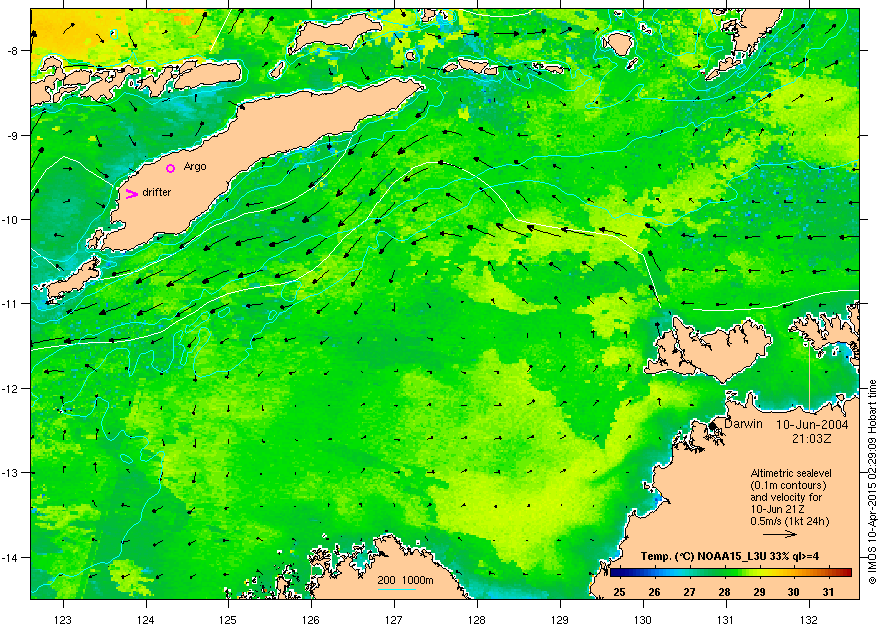Click the latitude axis label '-10'
This screenshot has height=630, width=880.
[x=11, y=220]
